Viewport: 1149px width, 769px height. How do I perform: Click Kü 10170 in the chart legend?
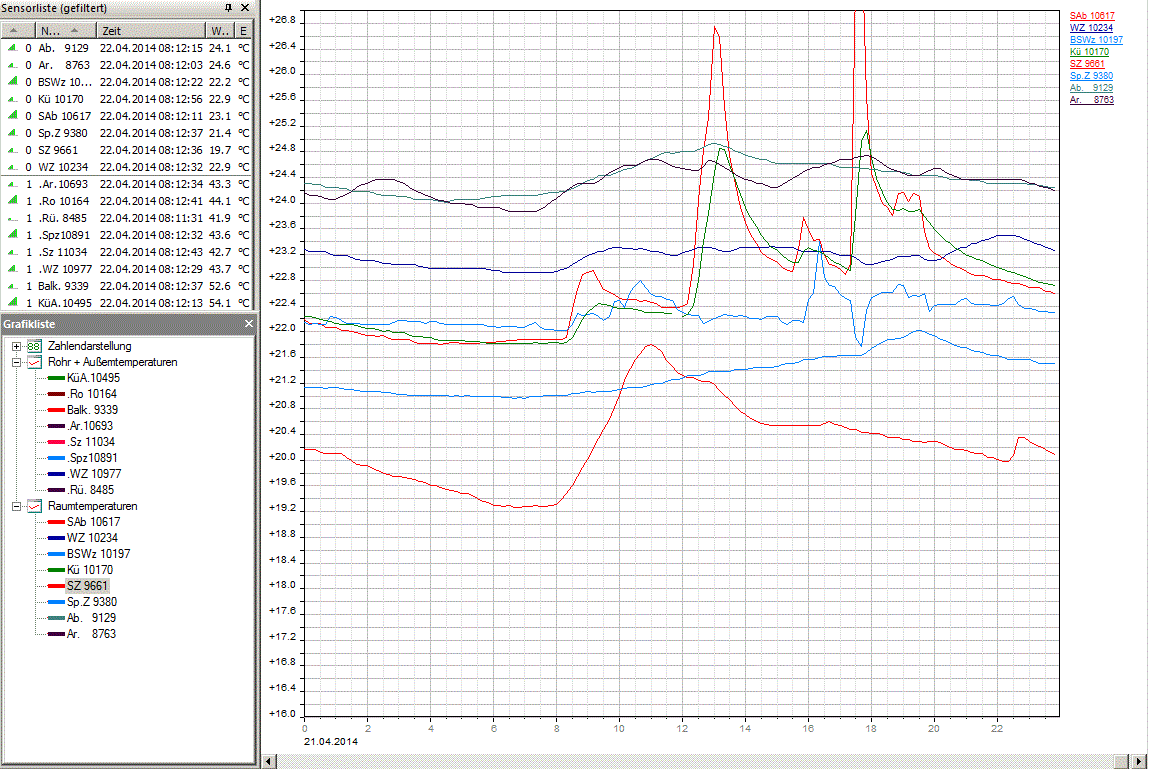pos(1089,52)
